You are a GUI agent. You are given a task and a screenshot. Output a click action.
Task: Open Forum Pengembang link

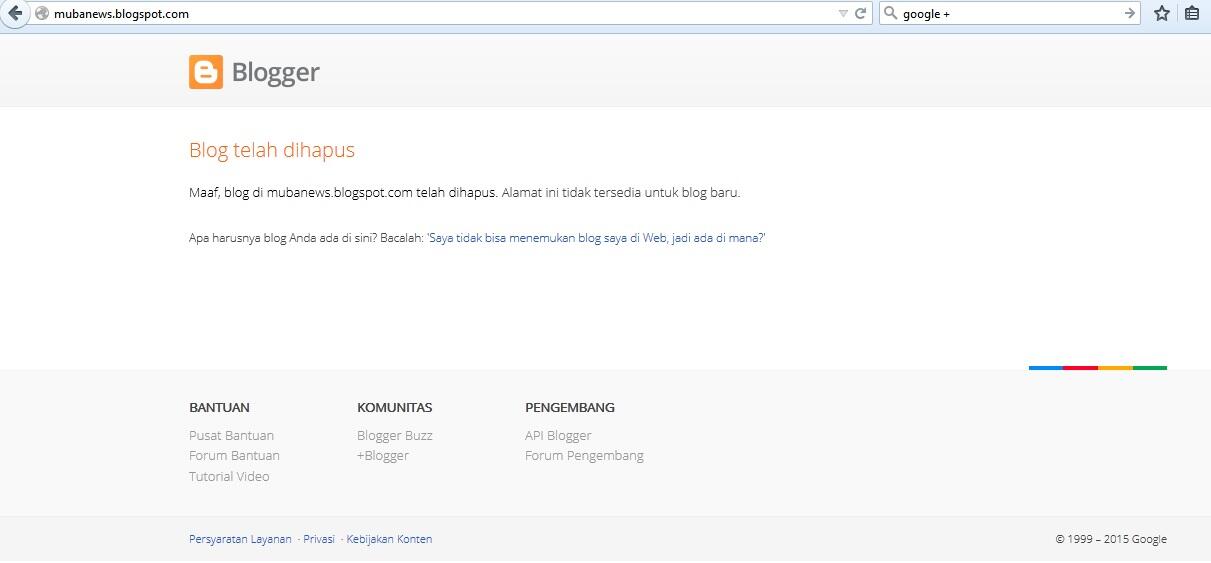pos(584,455)
